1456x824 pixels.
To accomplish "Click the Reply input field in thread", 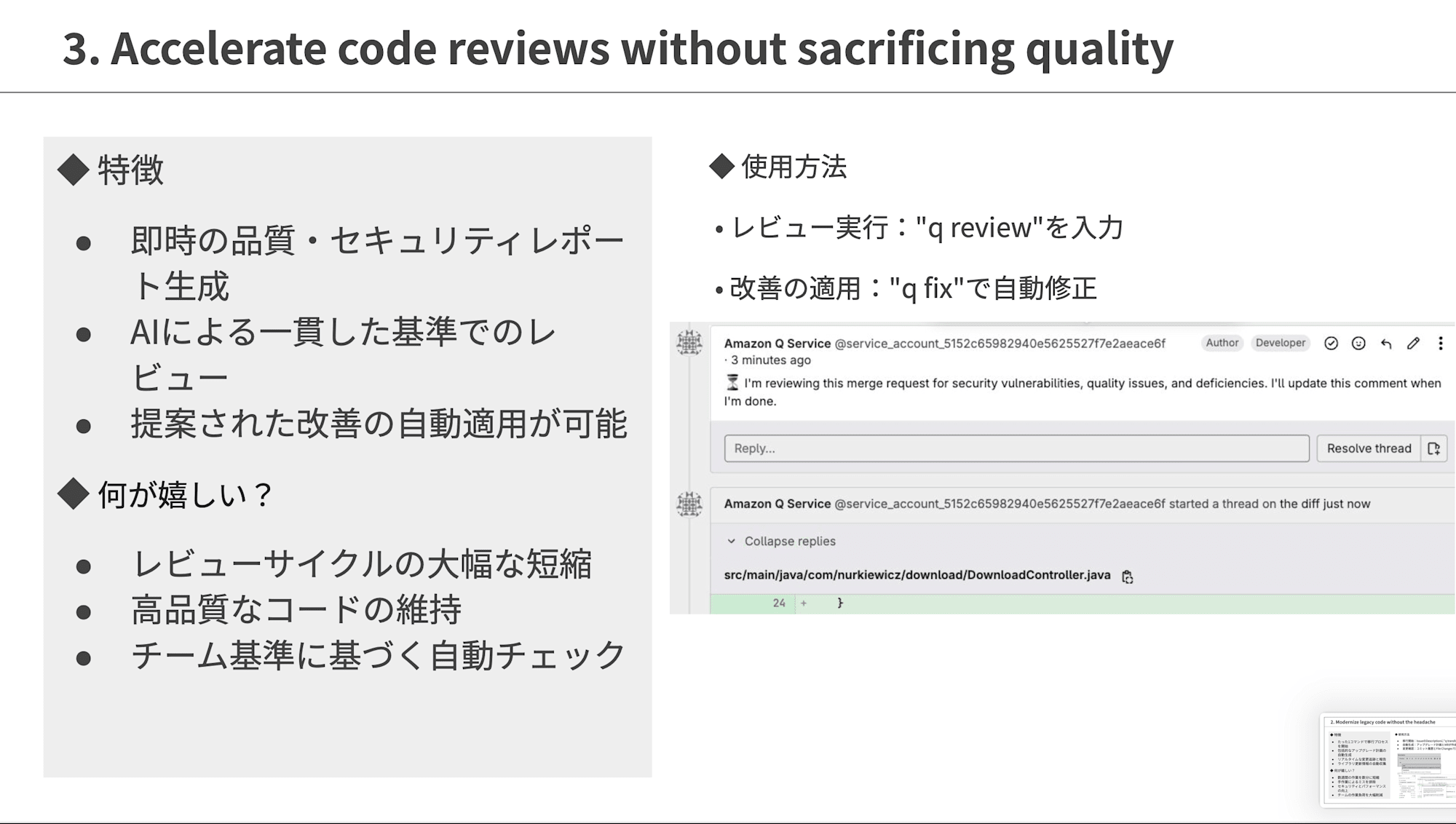I will pos(1014,448).
